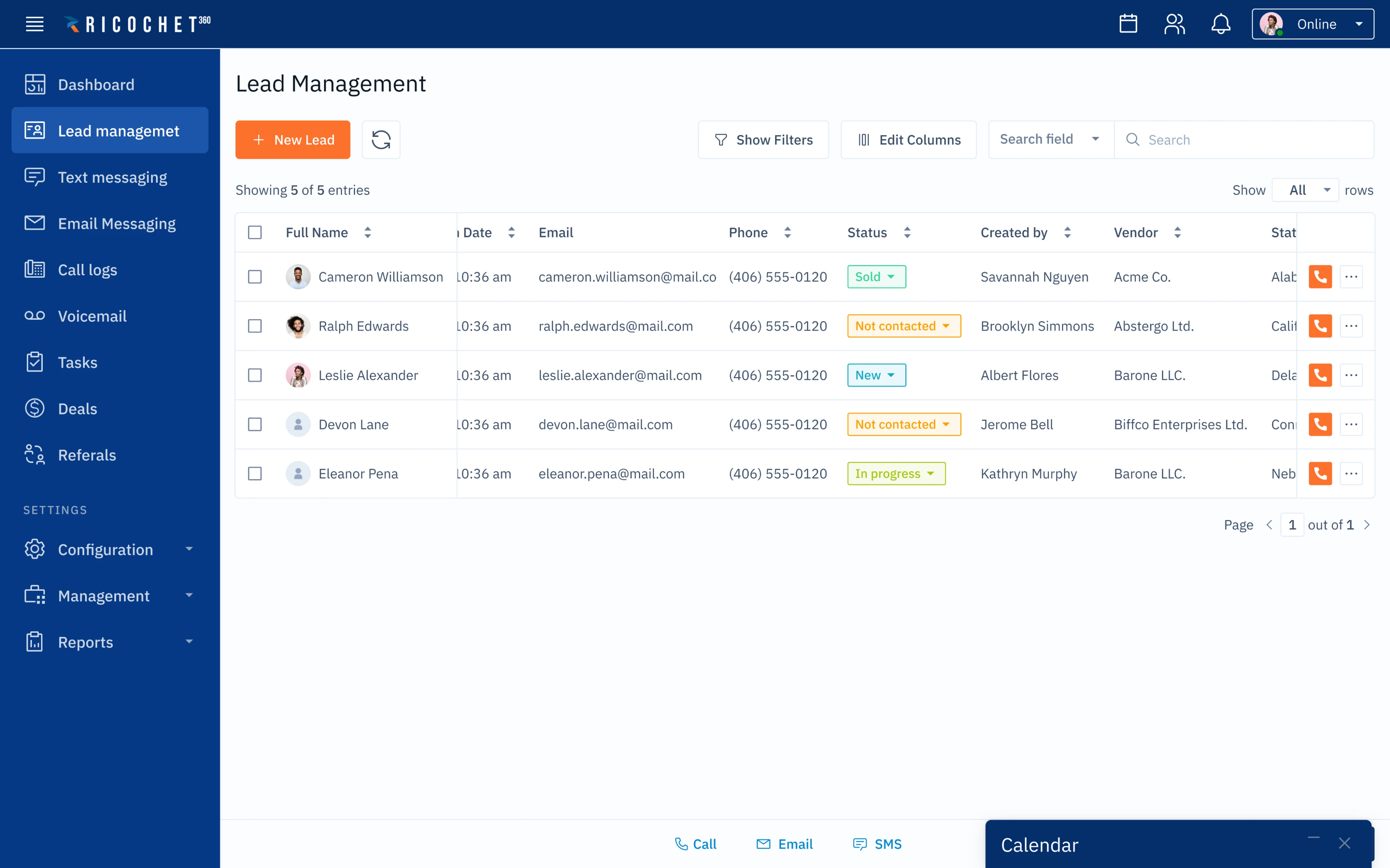The height and width of the screenshot is (868, 1390).
Task: Click the Show Filters button
Action: point(763,139)
